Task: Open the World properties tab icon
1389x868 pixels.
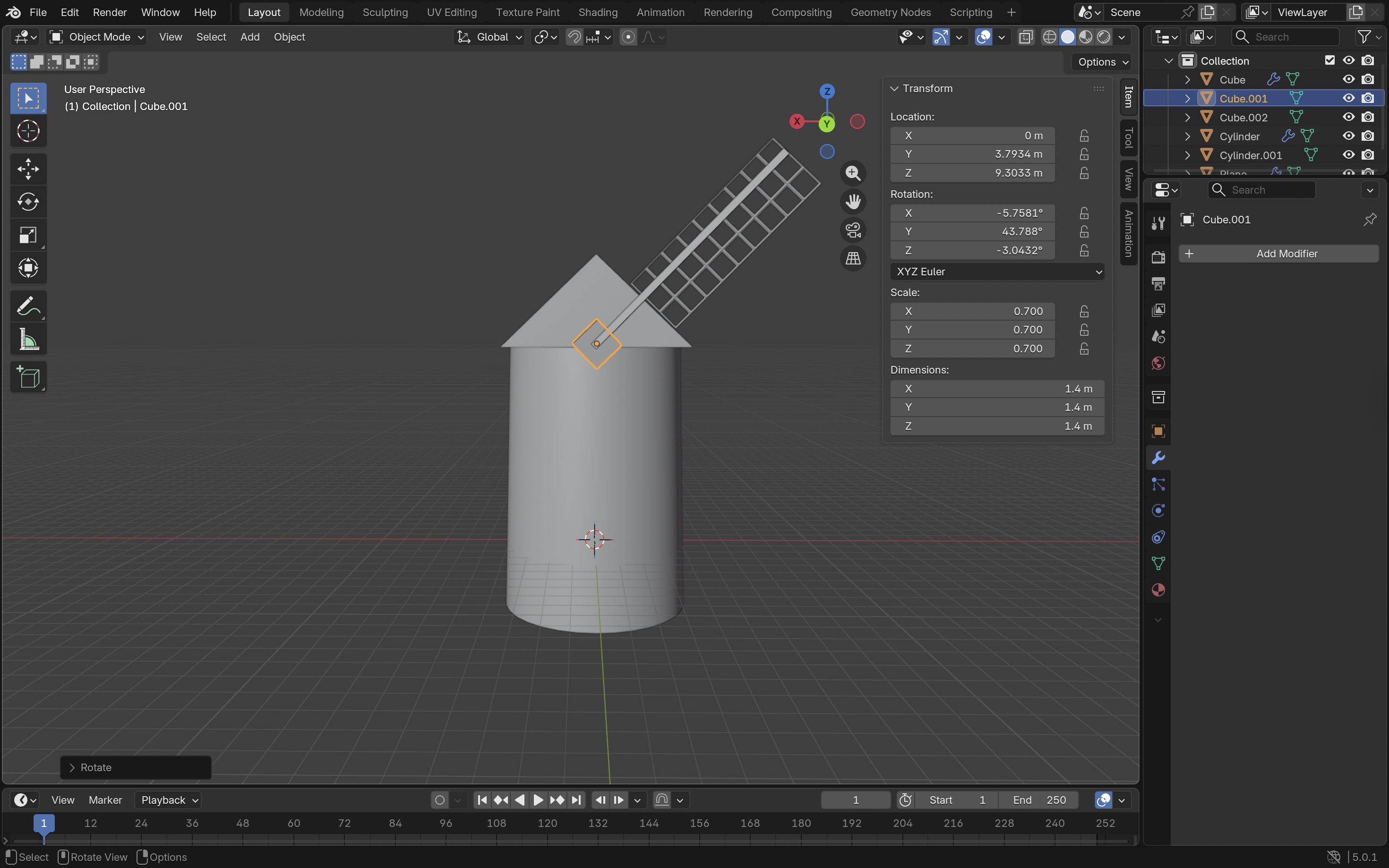Action: [1158, 363]
